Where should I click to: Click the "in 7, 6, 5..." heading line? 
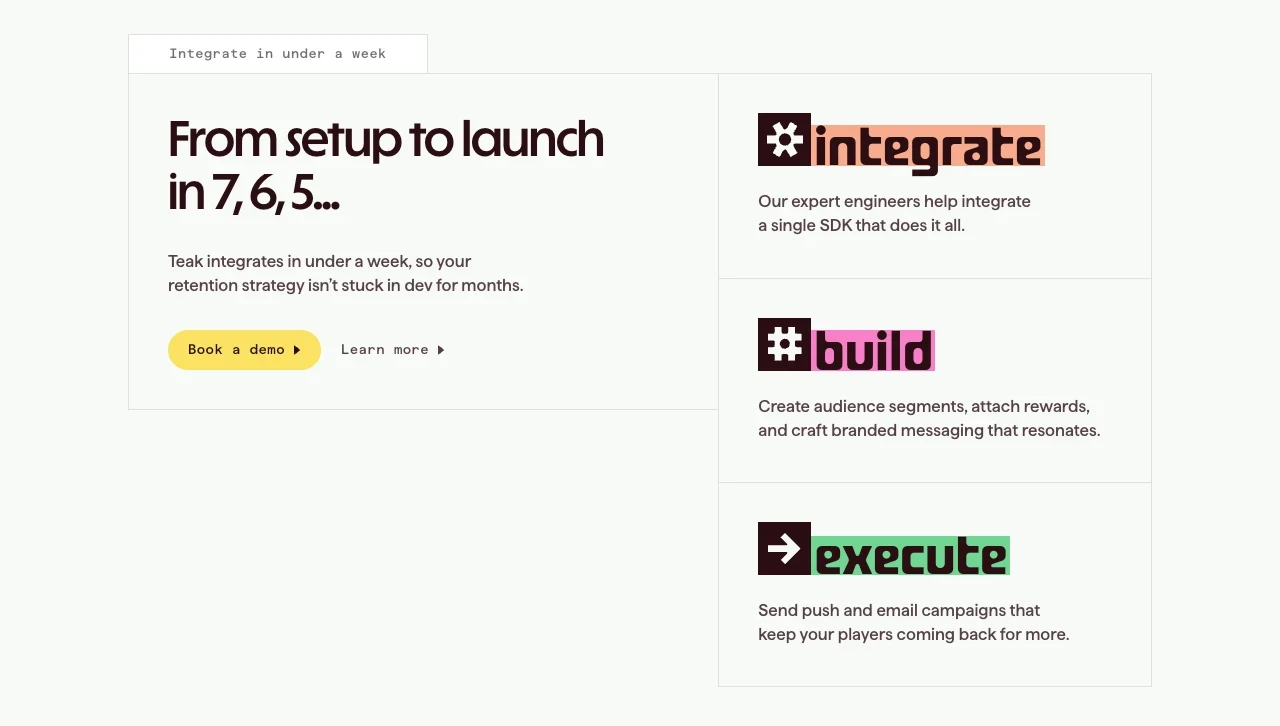(x=254, y=192)
